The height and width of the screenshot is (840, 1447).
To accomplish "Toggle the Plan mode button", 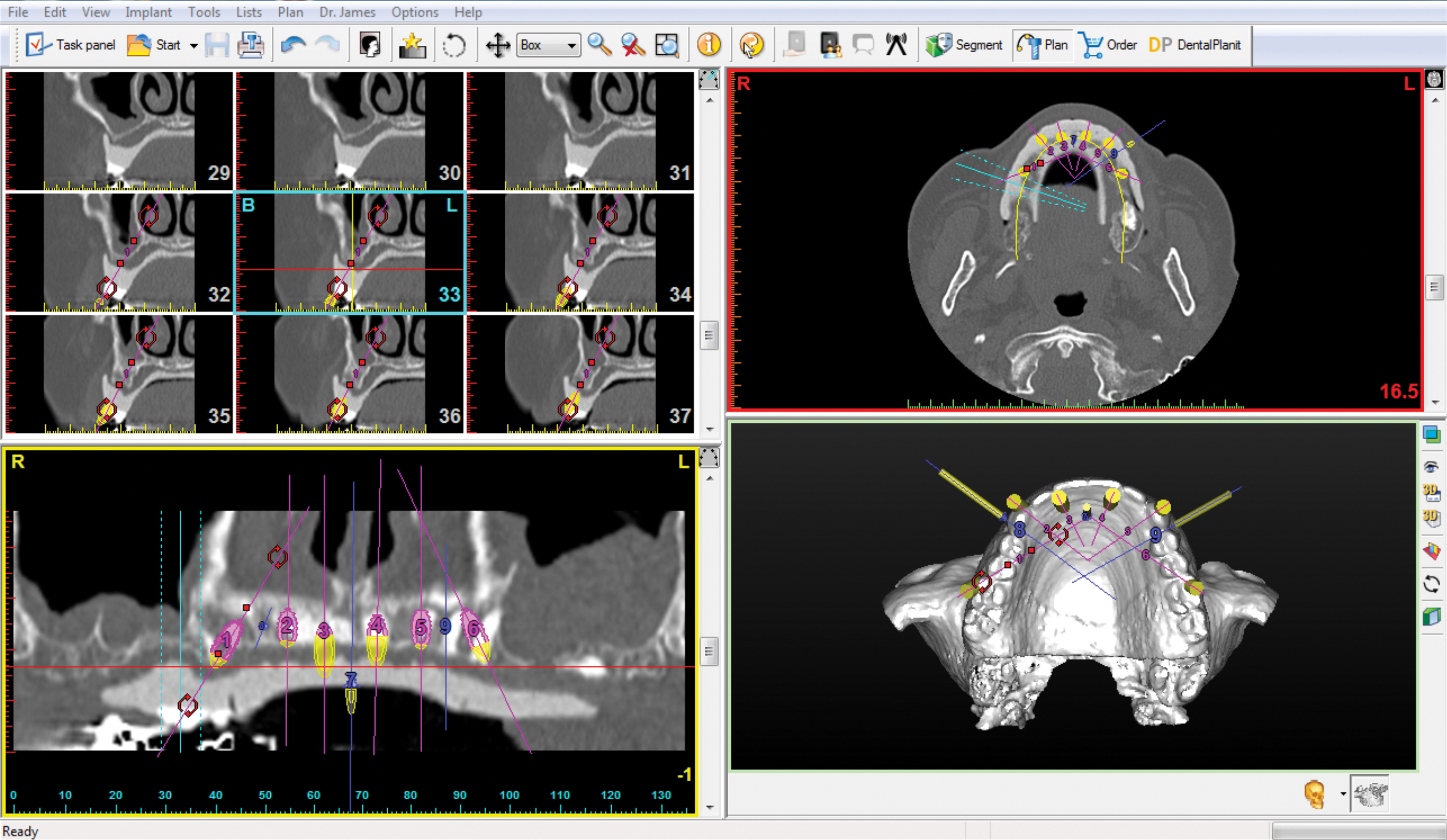I will pyautogui.click(x=1042, y=45).
